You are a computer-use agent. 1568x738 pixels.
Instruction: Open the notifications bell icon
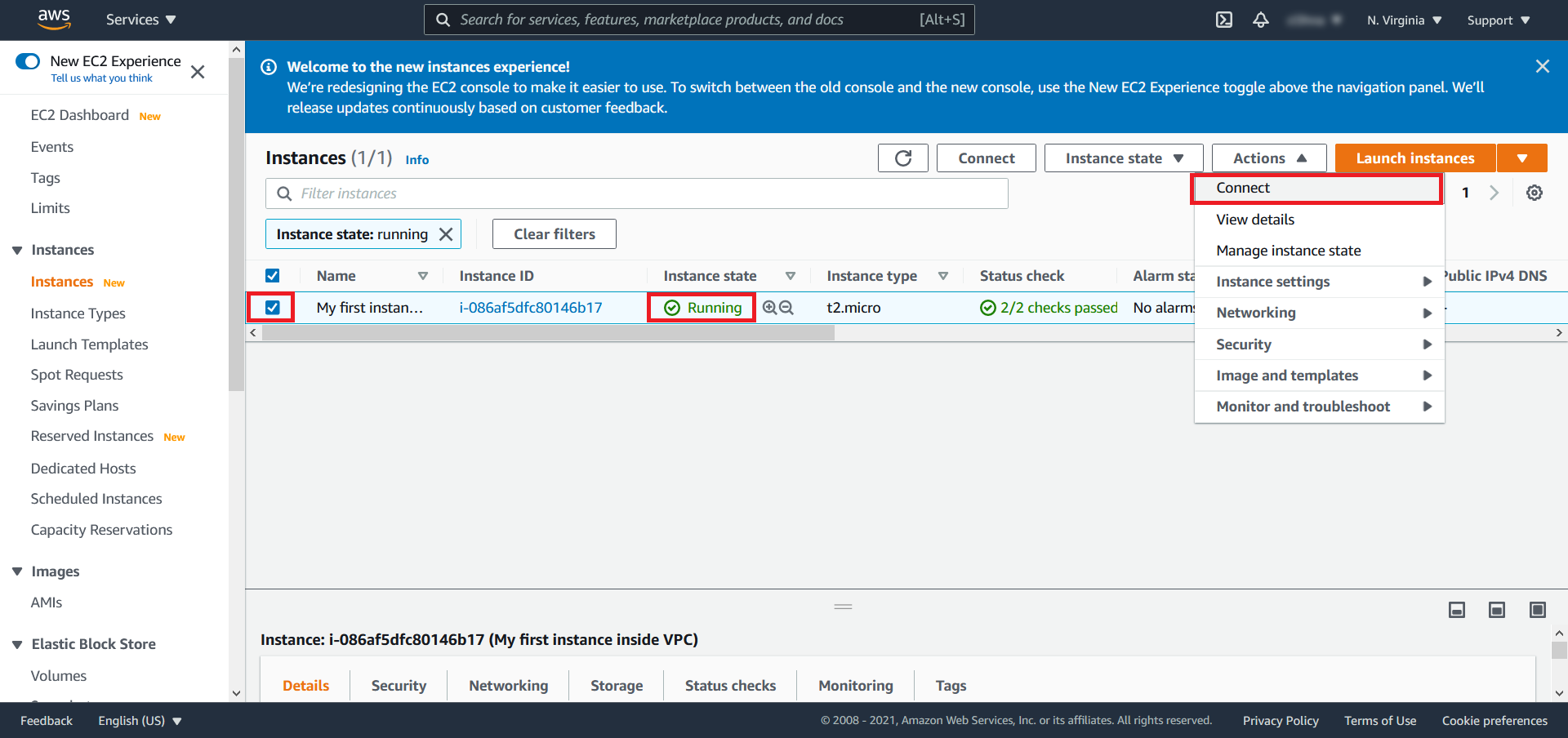click(1260, 20)
